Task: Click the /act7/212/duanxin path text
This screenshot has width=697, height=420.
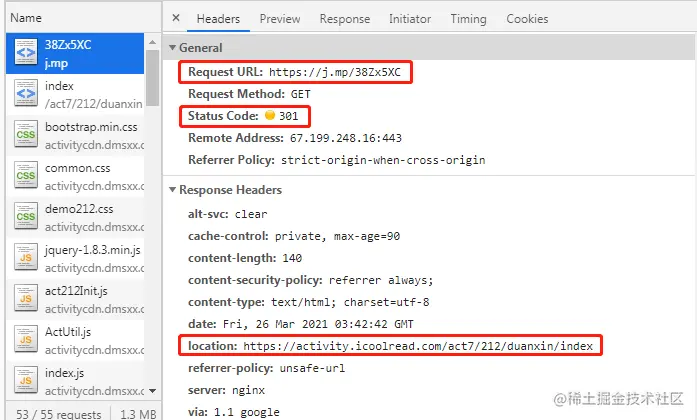Action: 93,104
